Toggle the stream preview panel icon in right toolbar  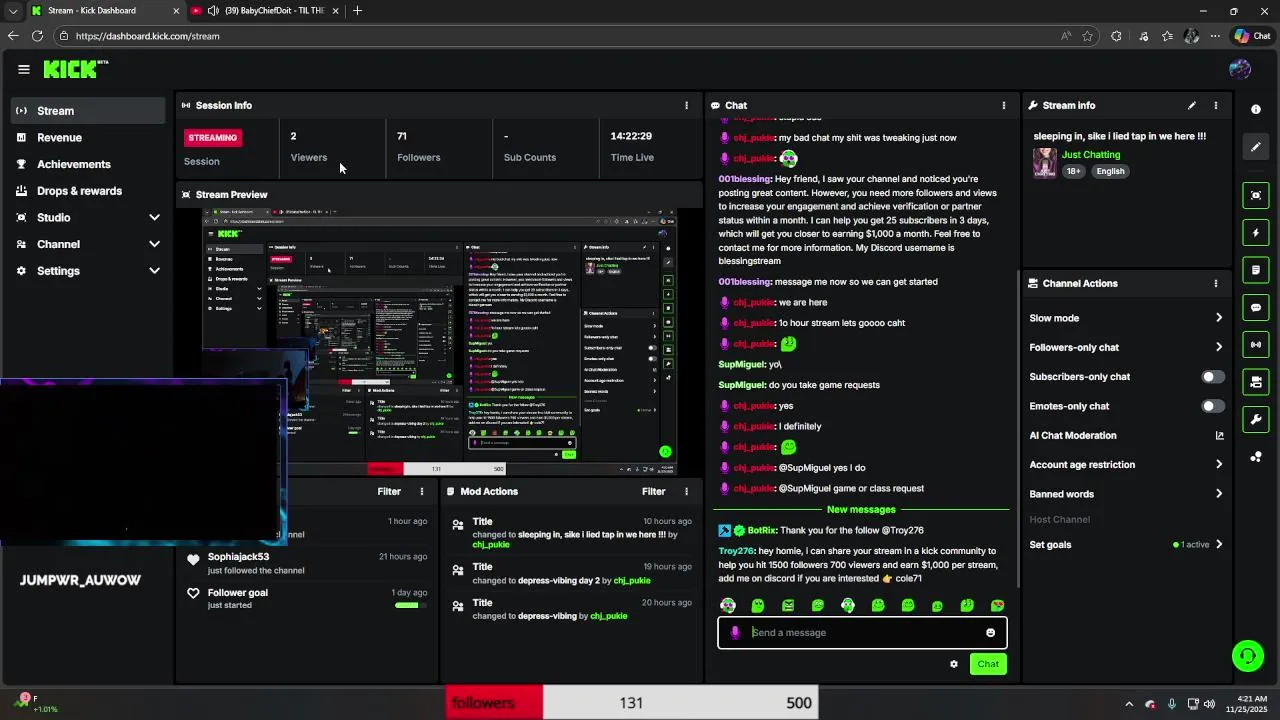tap(1256, 195)
